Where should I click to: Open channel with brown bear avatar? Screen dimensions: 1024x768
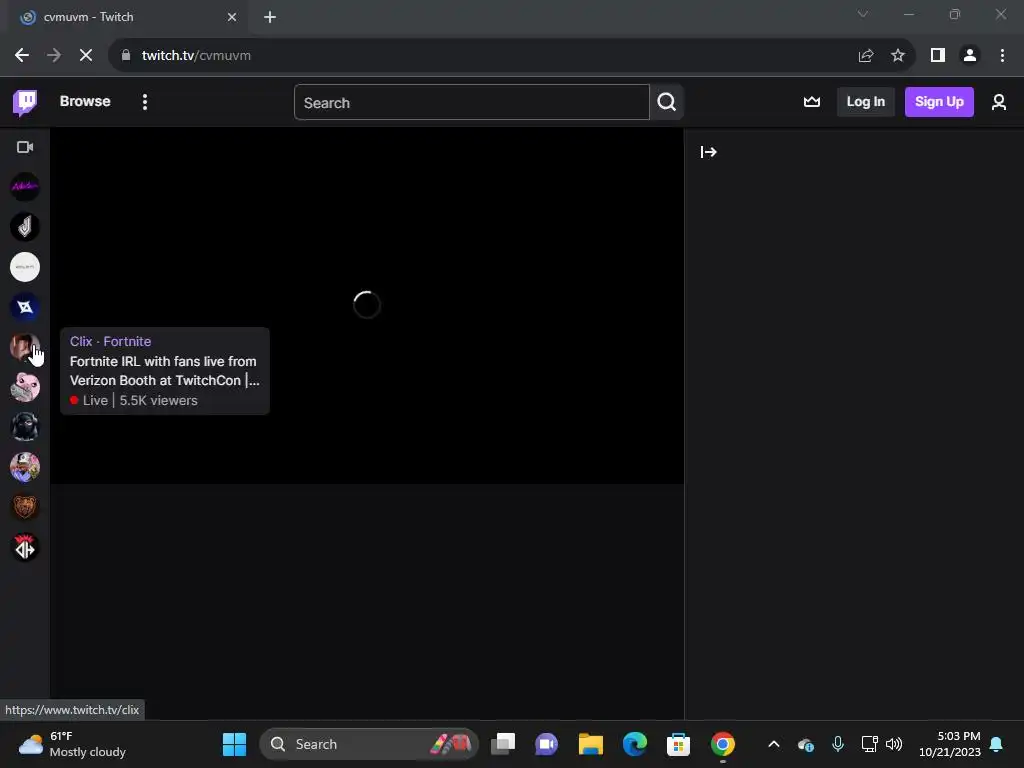(25, 507)
